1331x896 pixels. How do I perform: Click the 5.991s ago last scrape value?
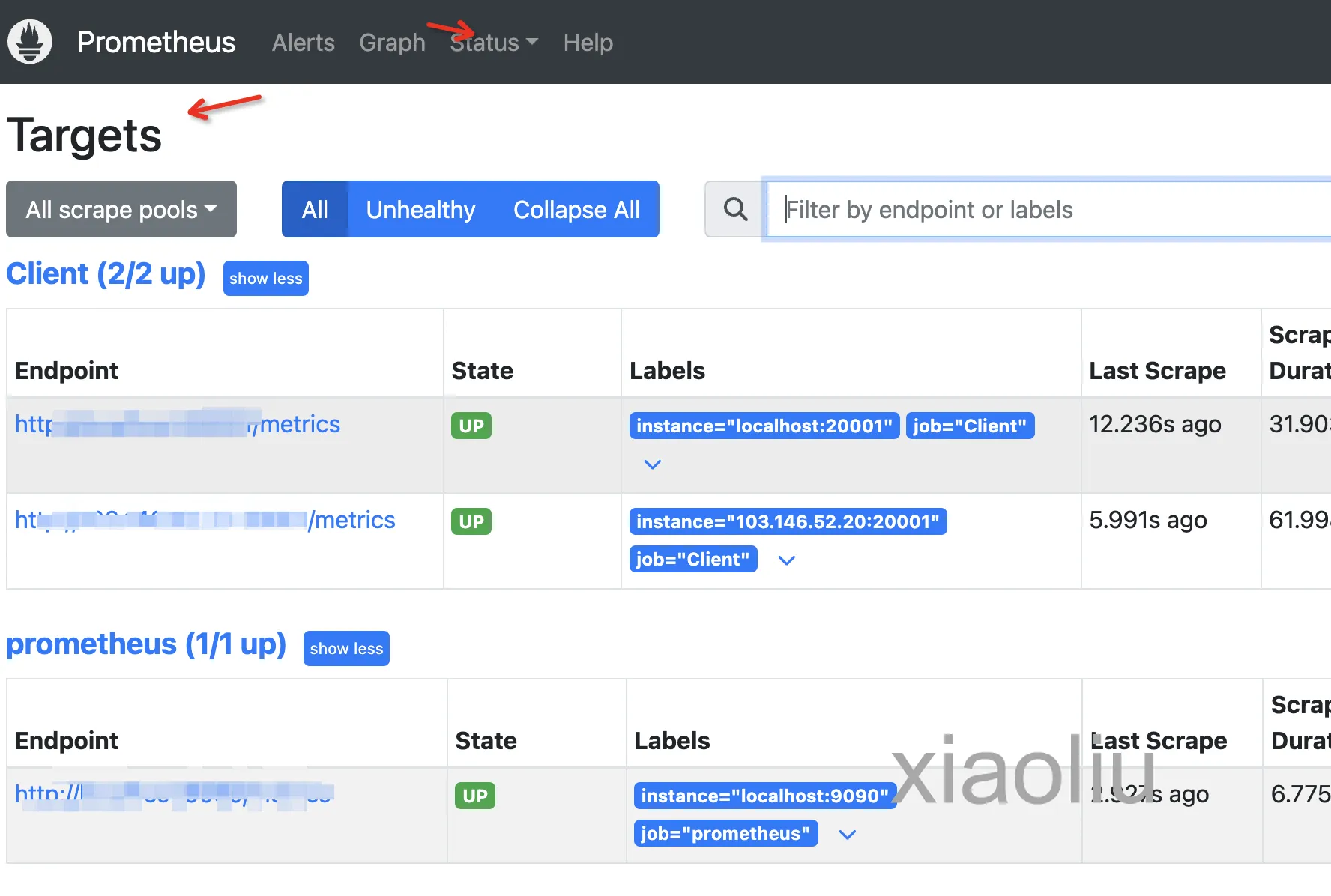pos(1147,520)
